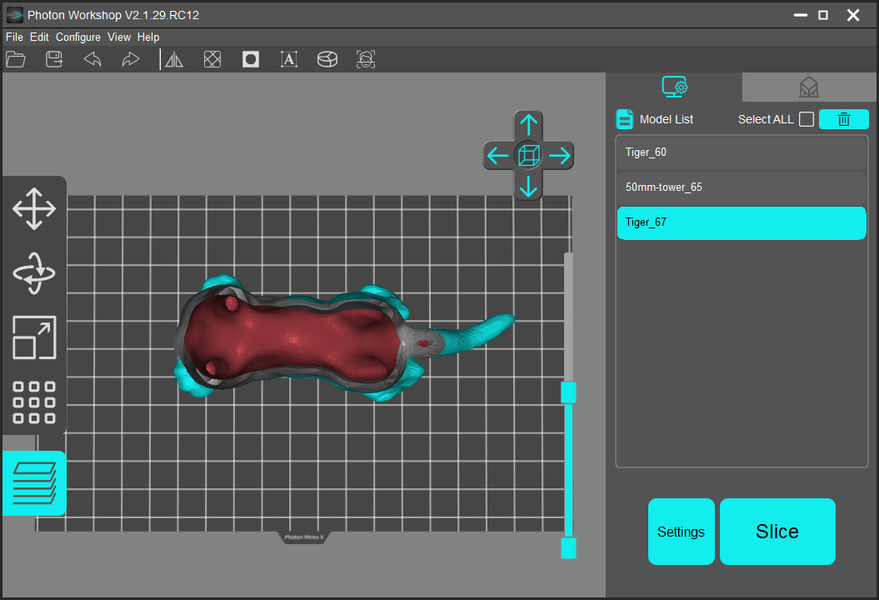Image resolution: width=879 pixels, height=600 pixels.
Task: Click the layer height slider upper handle
Action: pyautogui.click(x=568, y=392)
